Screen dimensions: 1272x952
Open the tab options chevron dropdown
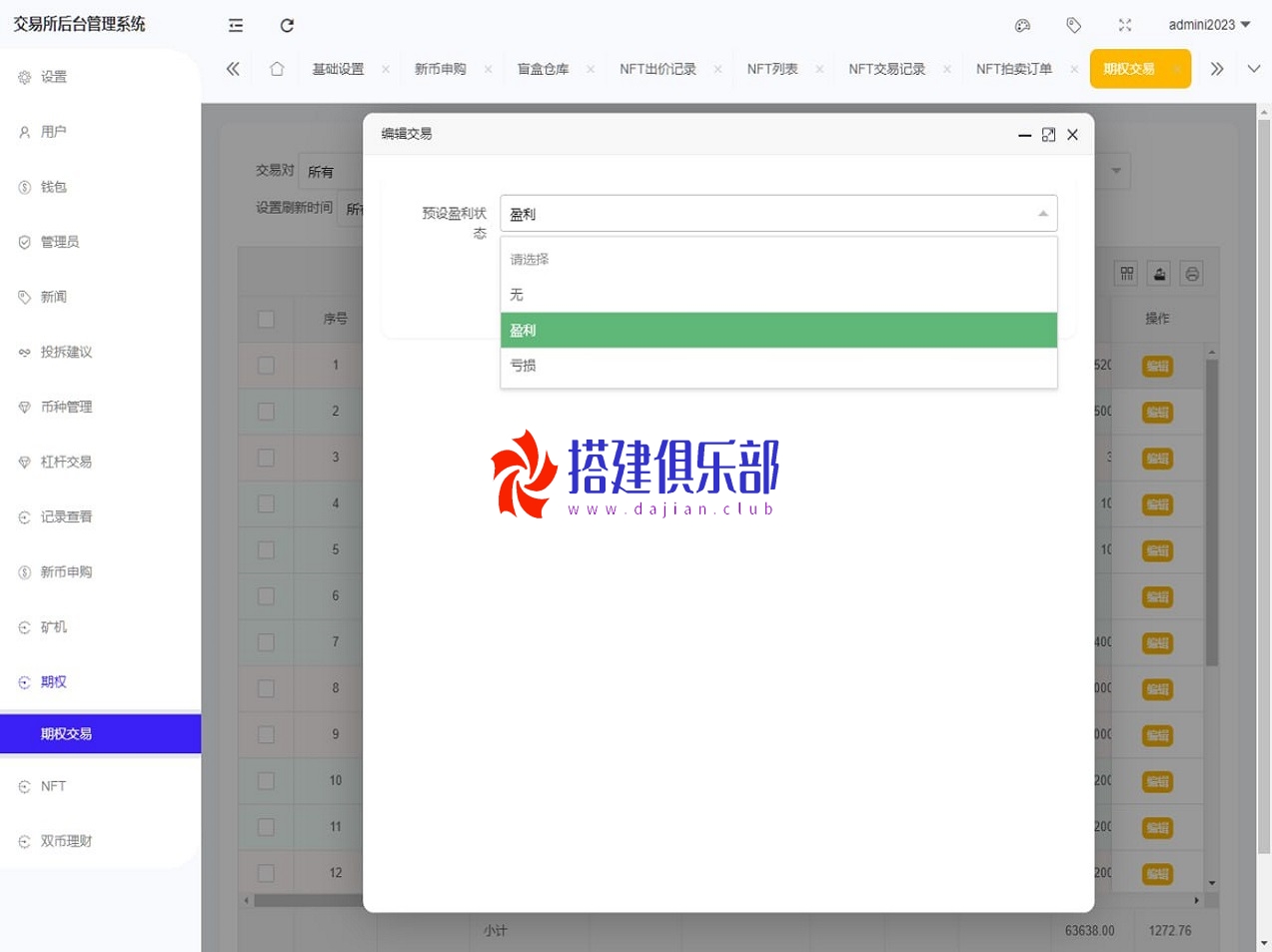point(1254,69)
